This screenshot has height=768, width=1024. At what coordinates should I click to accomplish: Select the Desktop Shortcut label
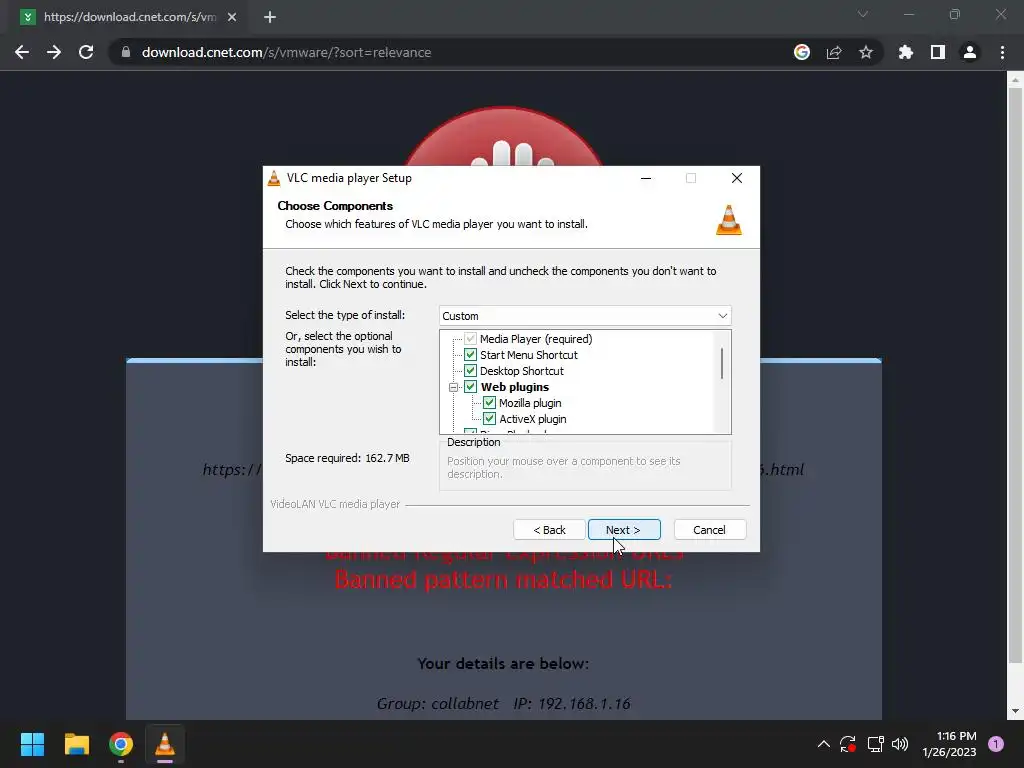521,371
